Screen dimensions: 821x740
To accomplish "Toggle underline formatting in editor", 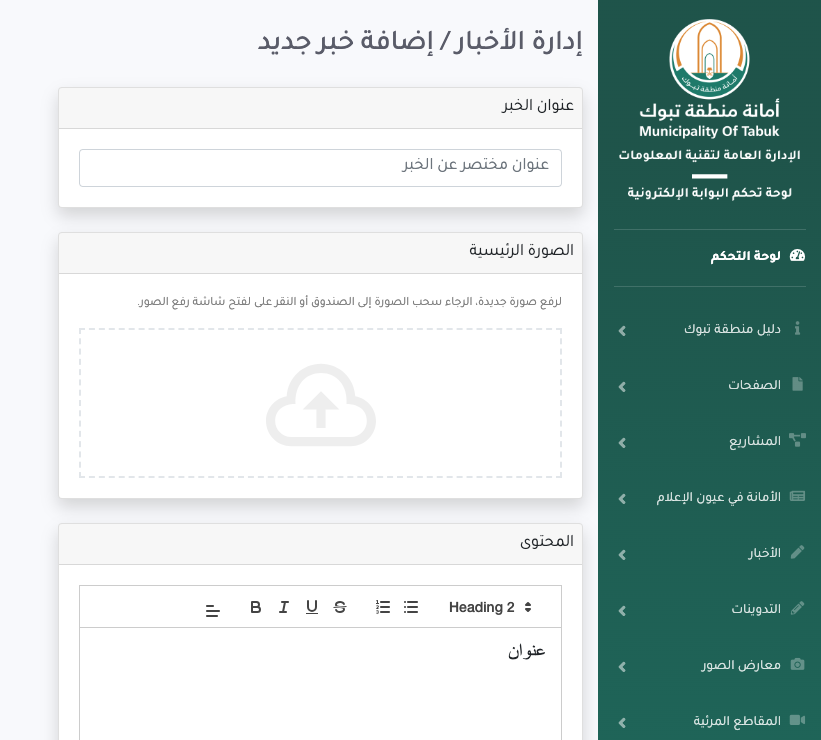I will 312,607.
